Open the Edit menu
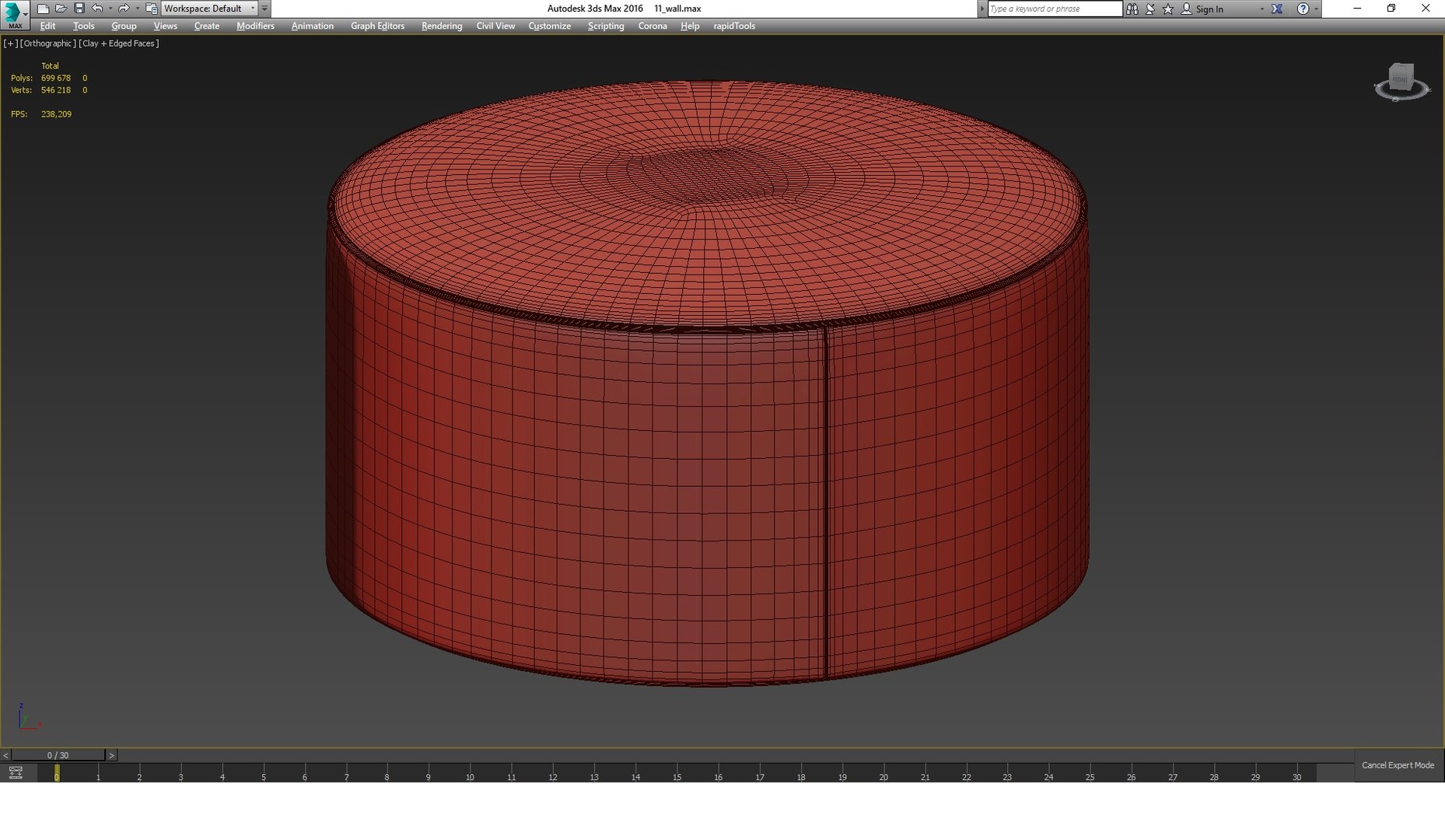 pyautogui.click(x=47, y=26)
